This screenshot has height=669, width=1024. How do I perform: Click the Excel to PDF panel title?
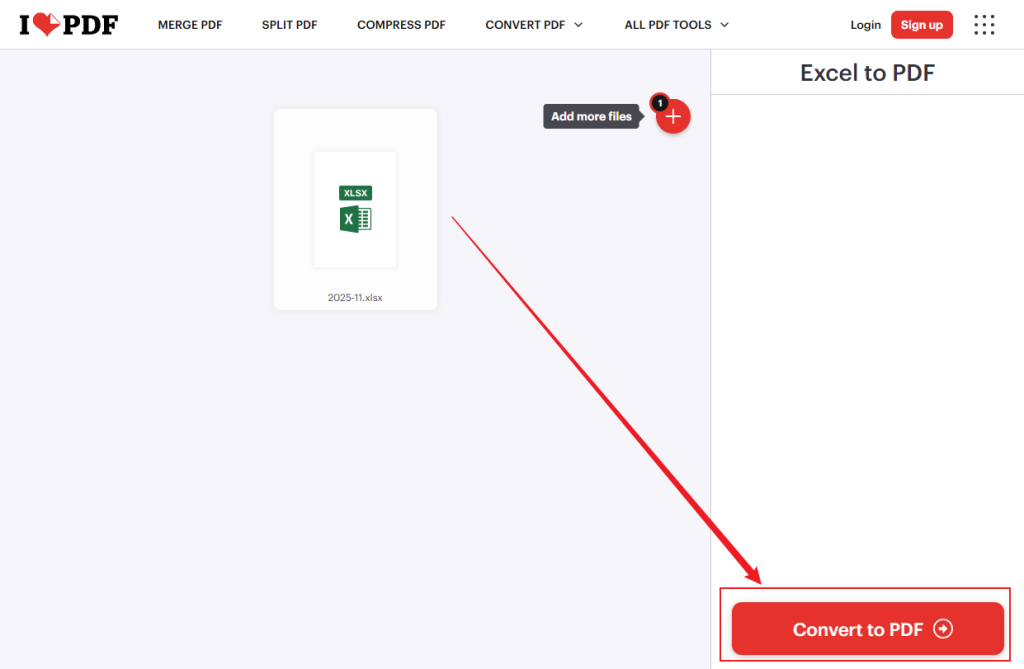tap(866, 72)
